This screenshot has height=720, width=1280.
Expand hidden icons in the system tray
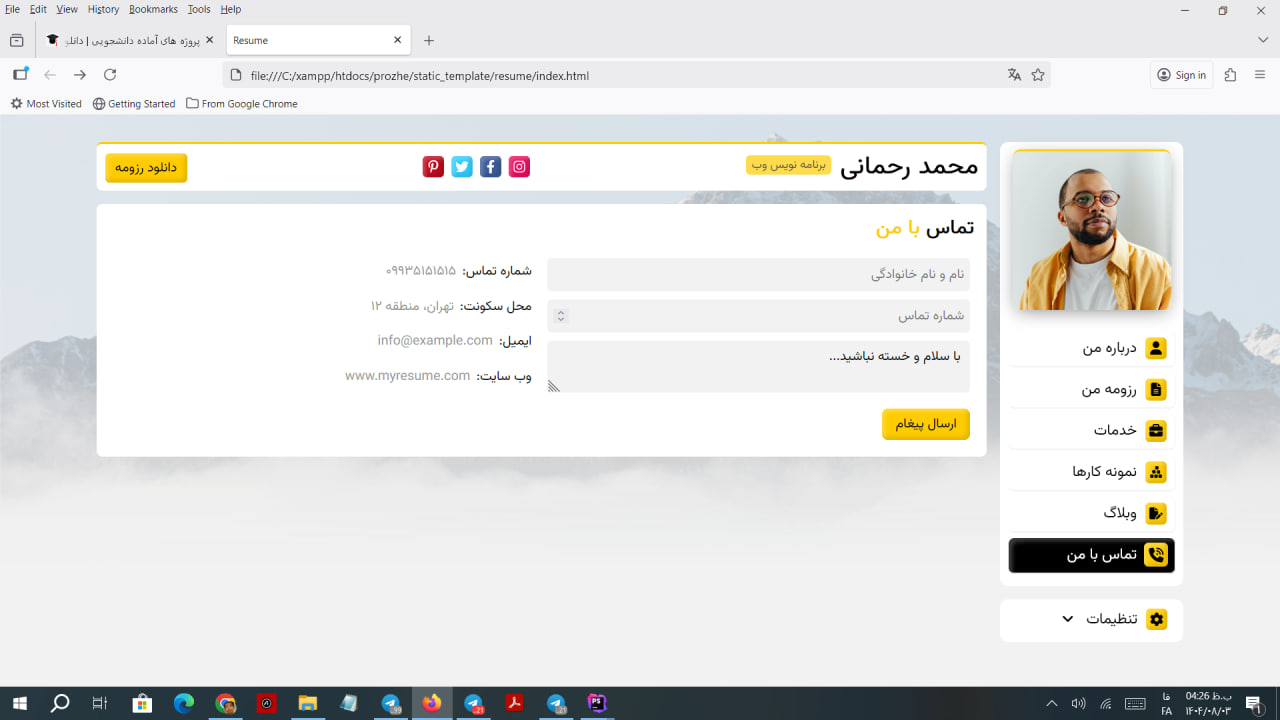click(x=1051, y=703)
